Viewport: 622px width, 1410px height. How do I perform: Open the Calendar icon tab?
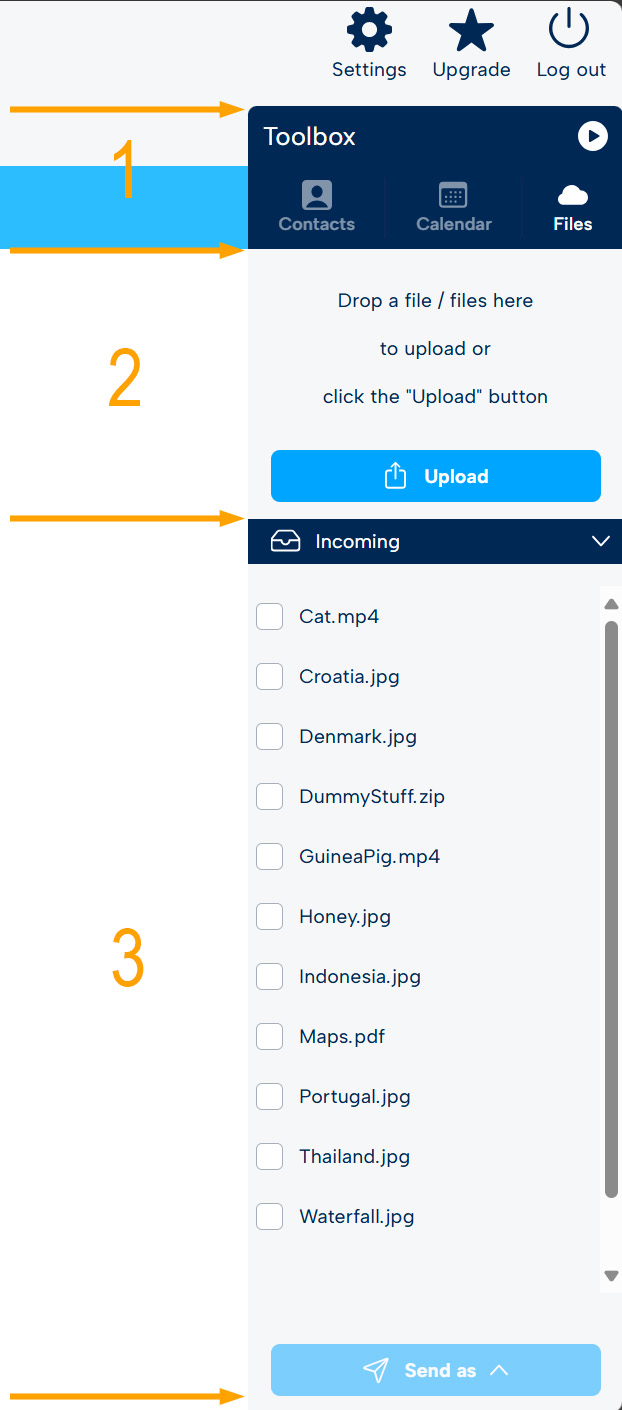453,195
